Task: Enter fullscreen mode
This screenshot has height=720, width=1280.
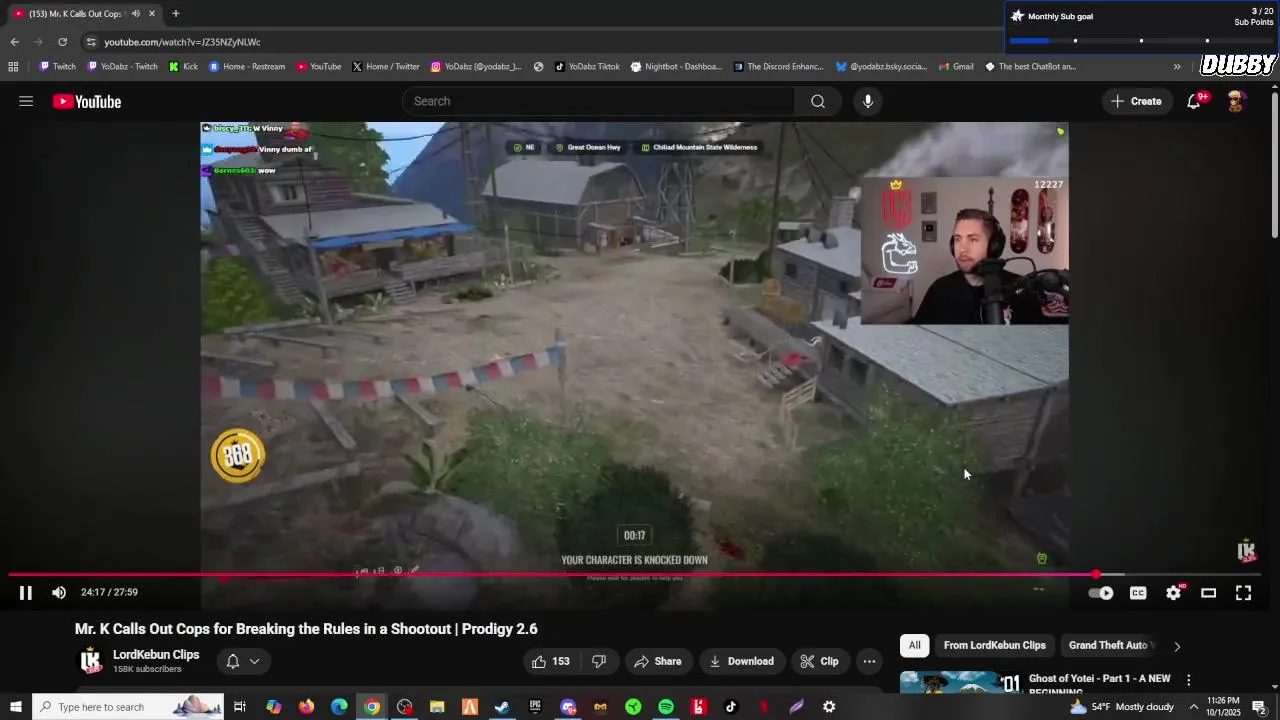Action: (1243, 593)
